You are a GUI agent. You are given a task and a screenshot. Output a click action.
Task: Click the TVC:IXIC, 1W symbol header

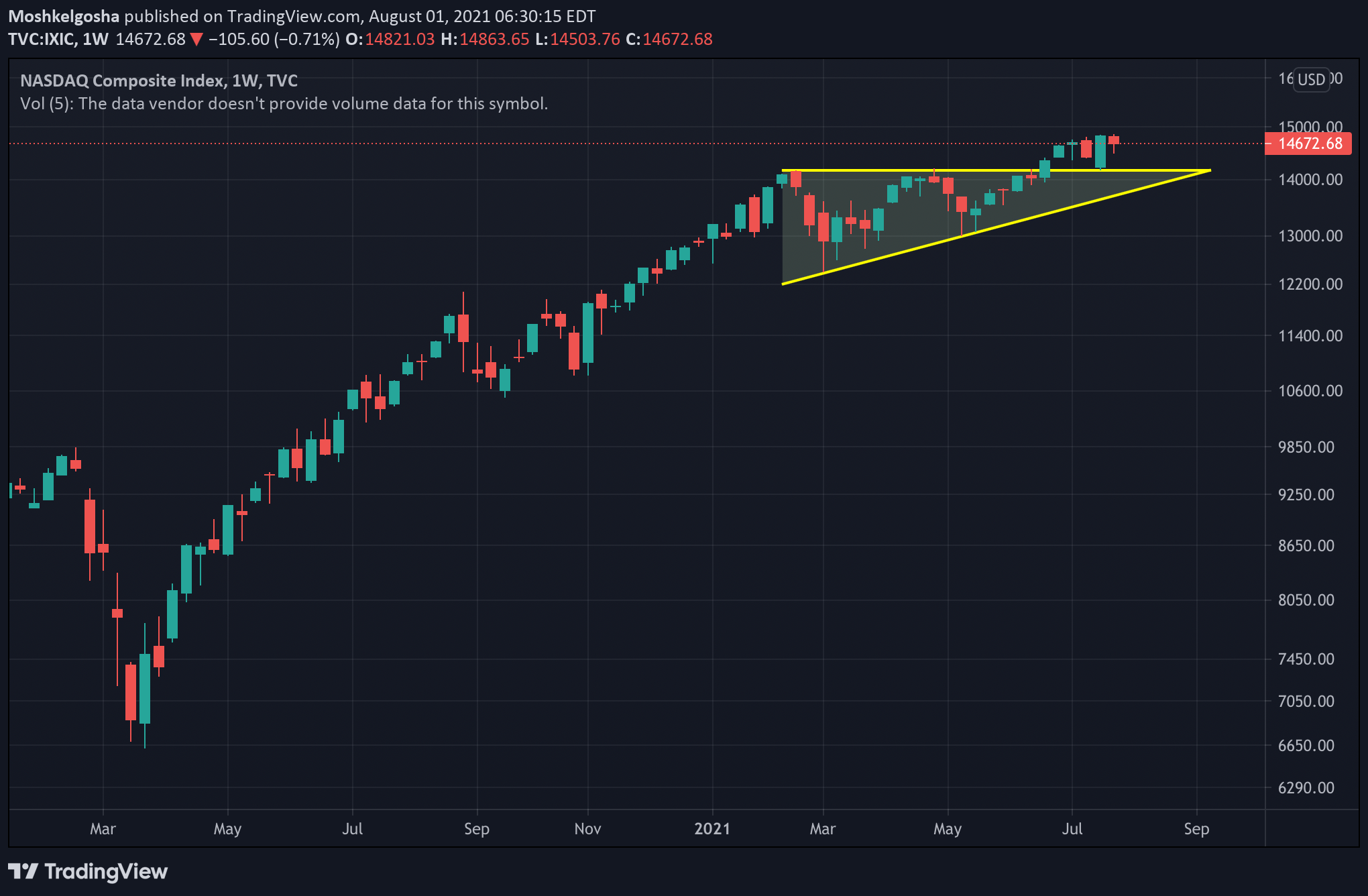tap(58, 39)
